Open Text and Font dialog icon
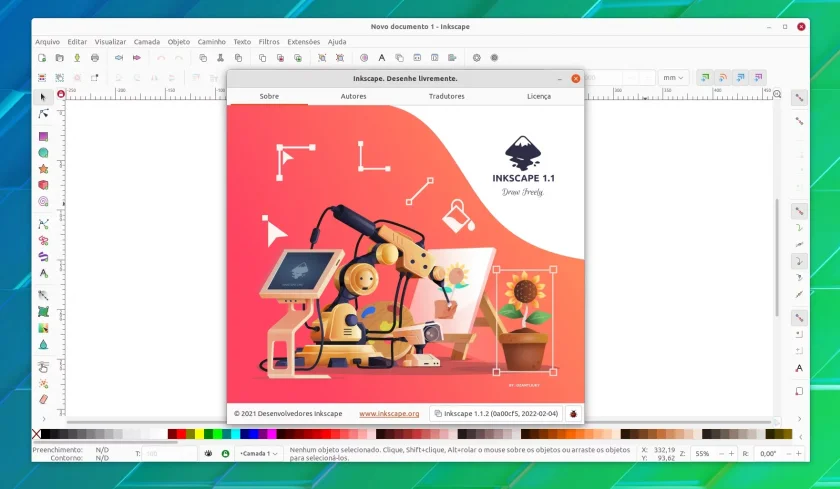The height and width of the screenshot is (489, 840). click(x=381, y=58)
